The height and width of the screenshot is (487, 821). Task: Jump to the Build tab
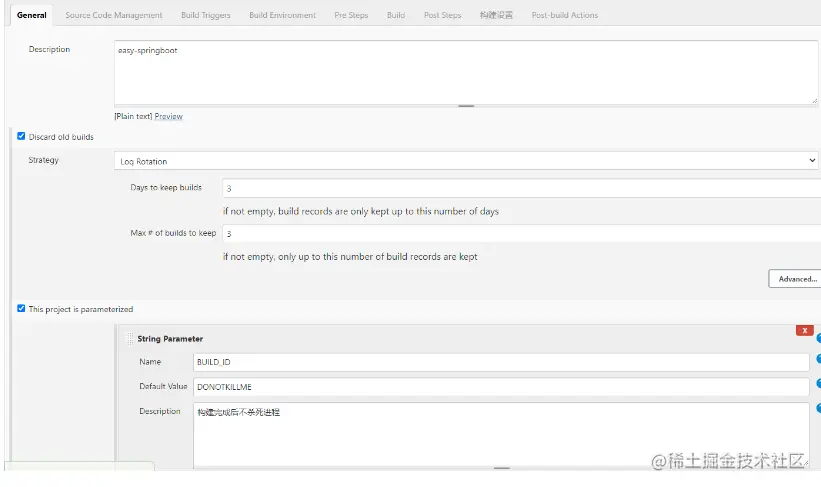point(396,15)
